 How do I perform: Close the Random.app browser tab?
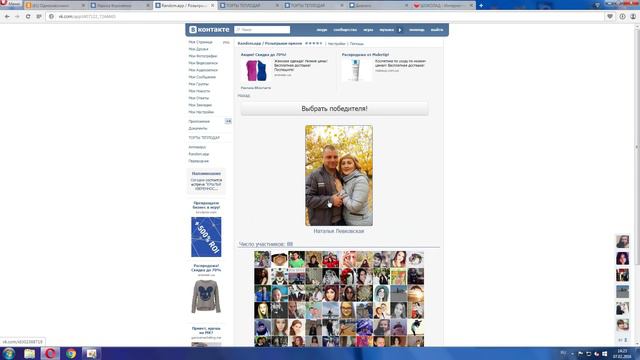click(x=212, y=6)
